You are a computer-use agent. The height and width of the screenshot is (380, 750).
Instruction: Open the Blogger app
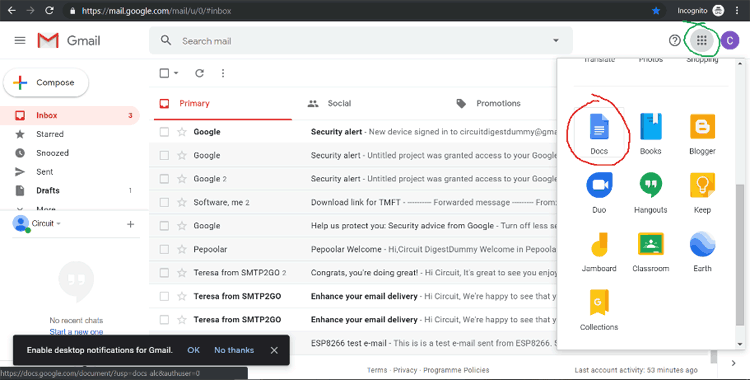point(702,134)
